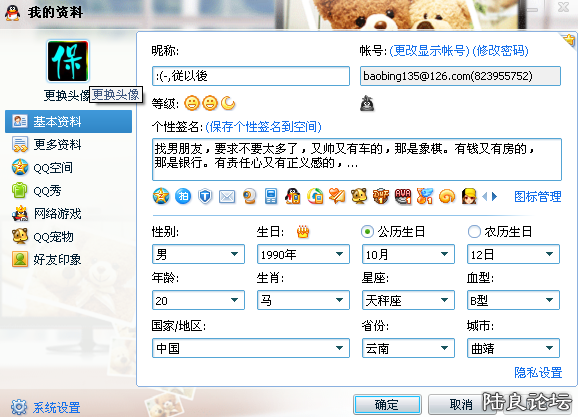578x417 pixels.
Task: Open the 血型 dropdown showing B型
Action: coord(513,300)
